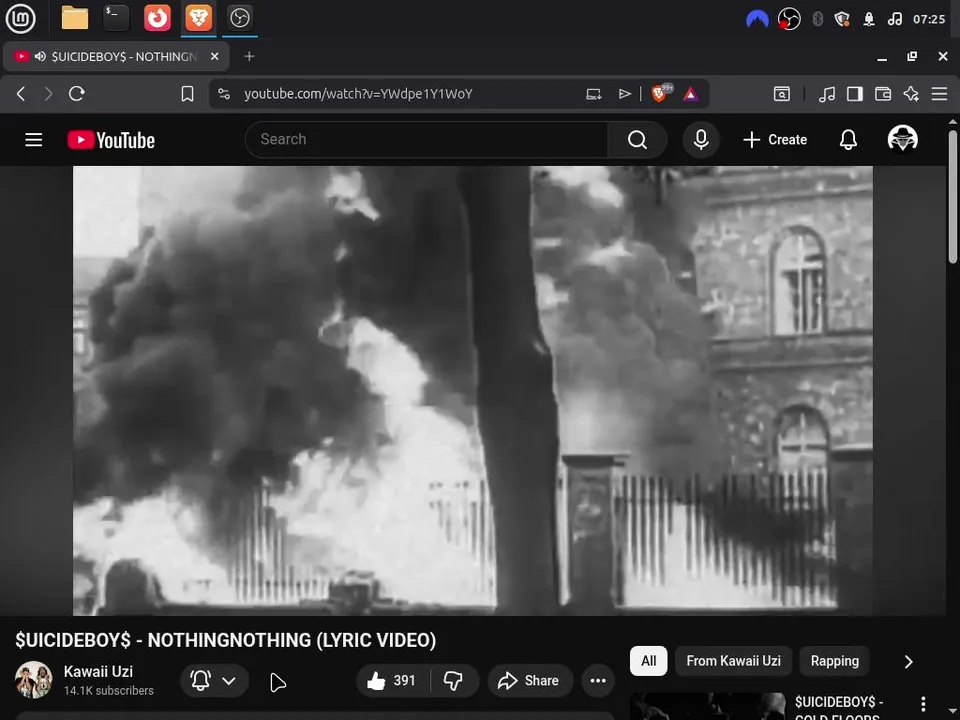960x720 pixels.
Task: Open more actions three-dot button
Action: coord(598,680)
